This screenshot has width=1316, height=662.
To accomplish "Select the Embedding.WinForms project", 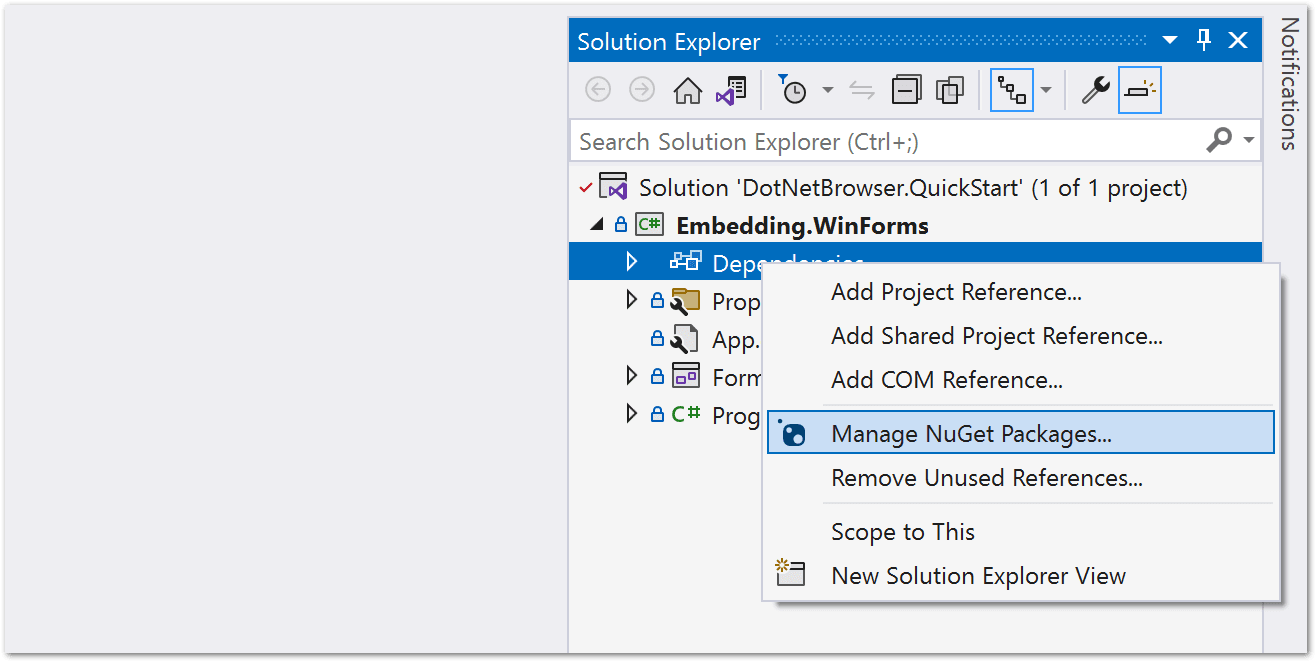I will click(802, 226).
